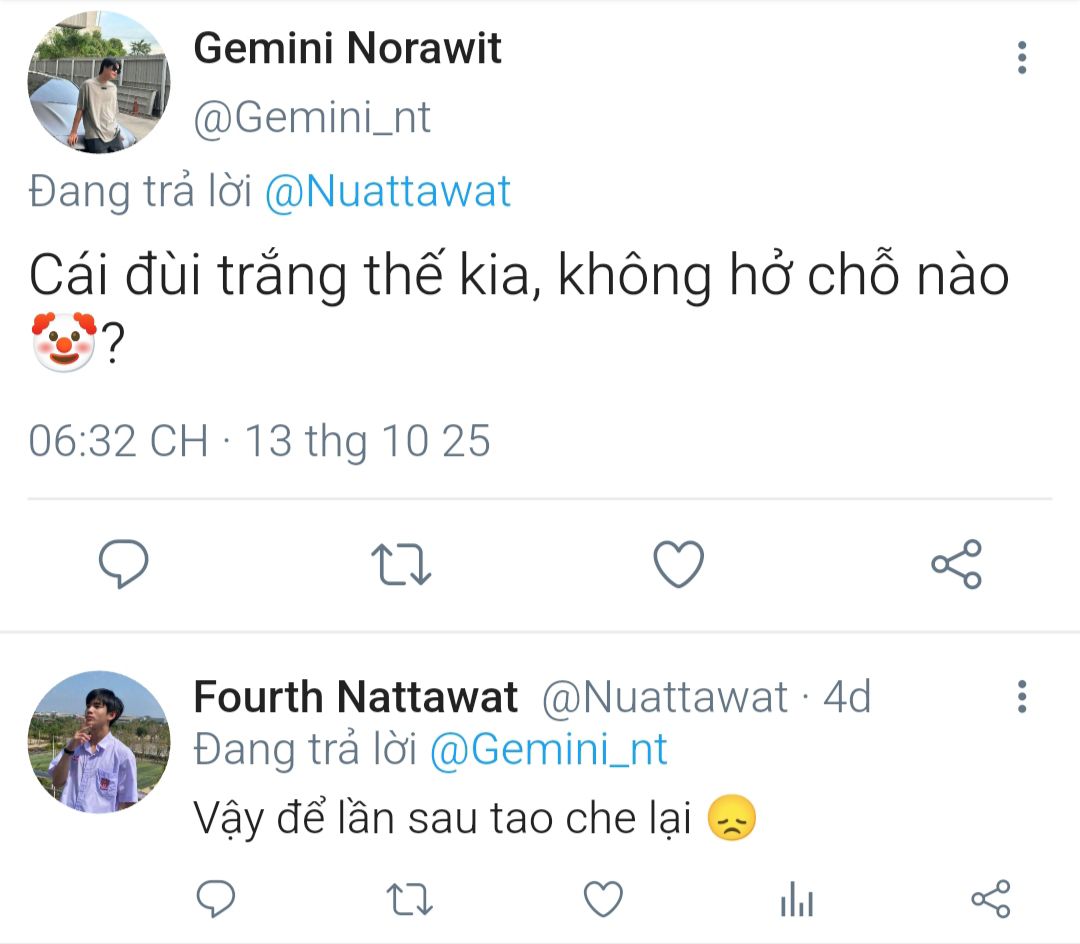Screen dimensions: 1080x944
Task: Share Gemini Norawit's main tweet
Action: (x=956, y=564)
